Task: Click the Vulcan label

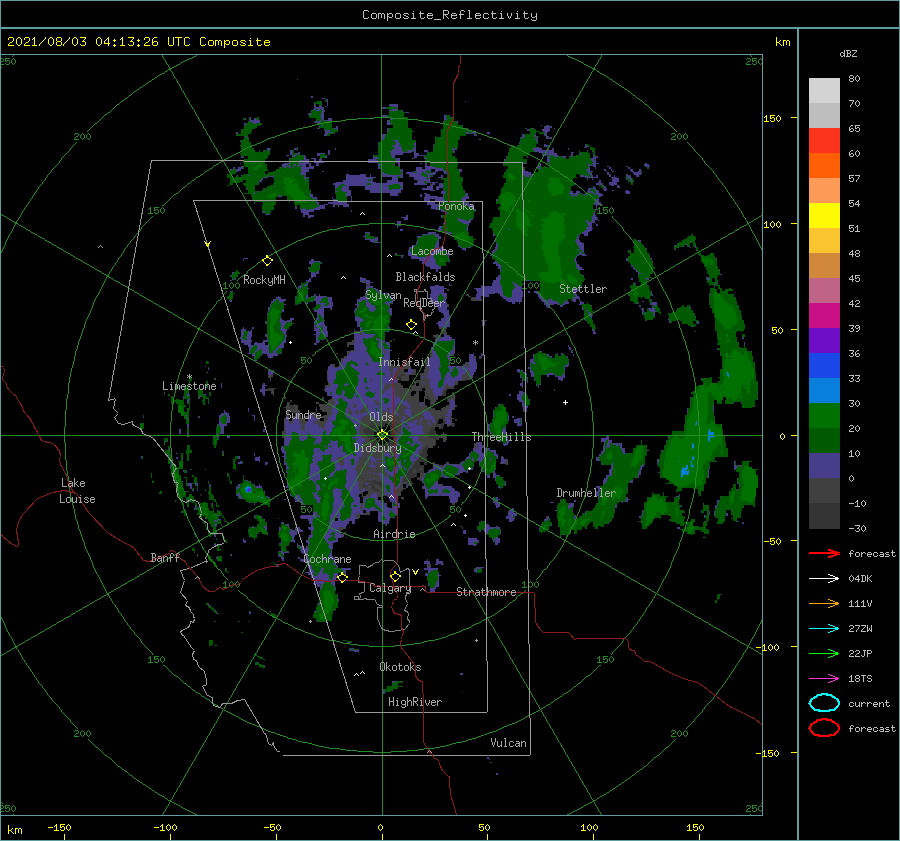Action: [x=508, y=743]
